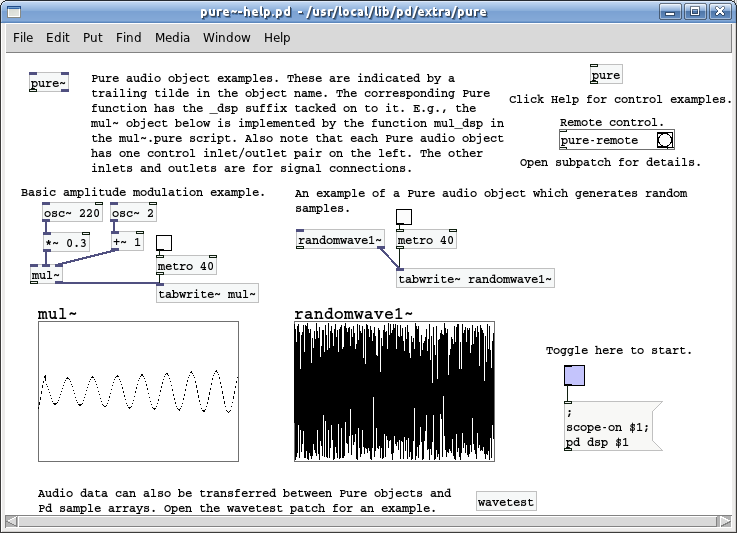Viewport: 737px width, 533px height.
Task: Minimize the pure~-help.pd window
Action: pos(670,11)
